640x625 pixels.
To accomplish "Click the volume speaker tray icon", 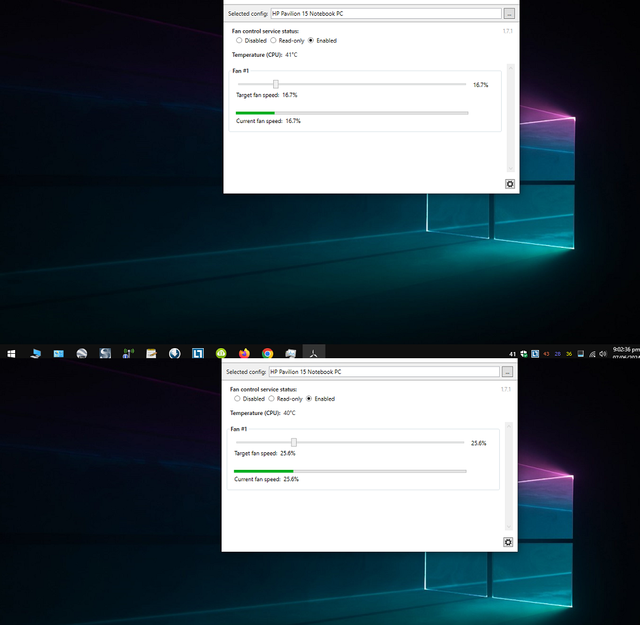I will [603, 354].
